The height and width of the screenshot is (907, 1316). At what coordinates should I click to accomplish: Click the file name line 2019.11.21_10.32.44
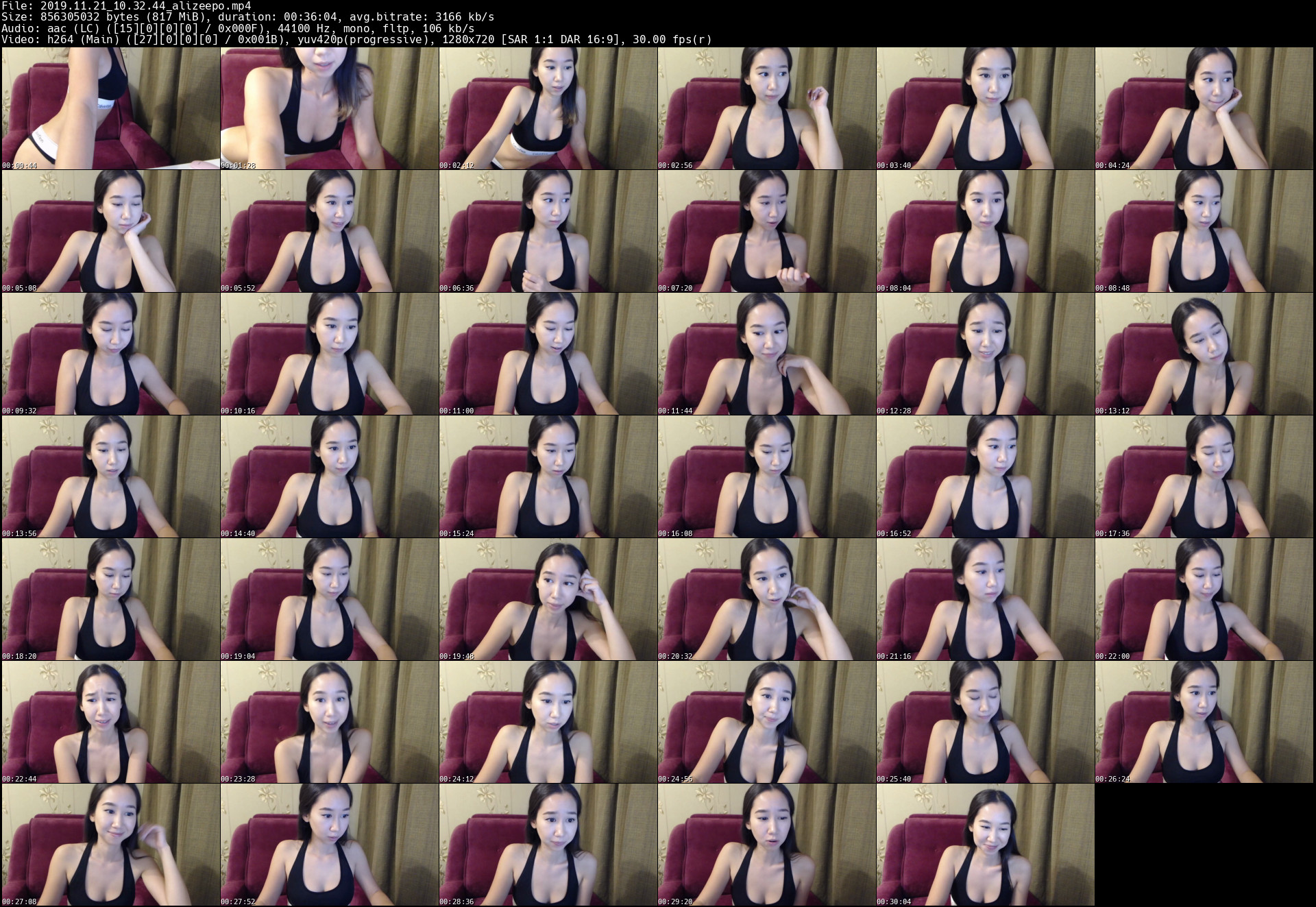pyautogui.click(x=126, y=5)
